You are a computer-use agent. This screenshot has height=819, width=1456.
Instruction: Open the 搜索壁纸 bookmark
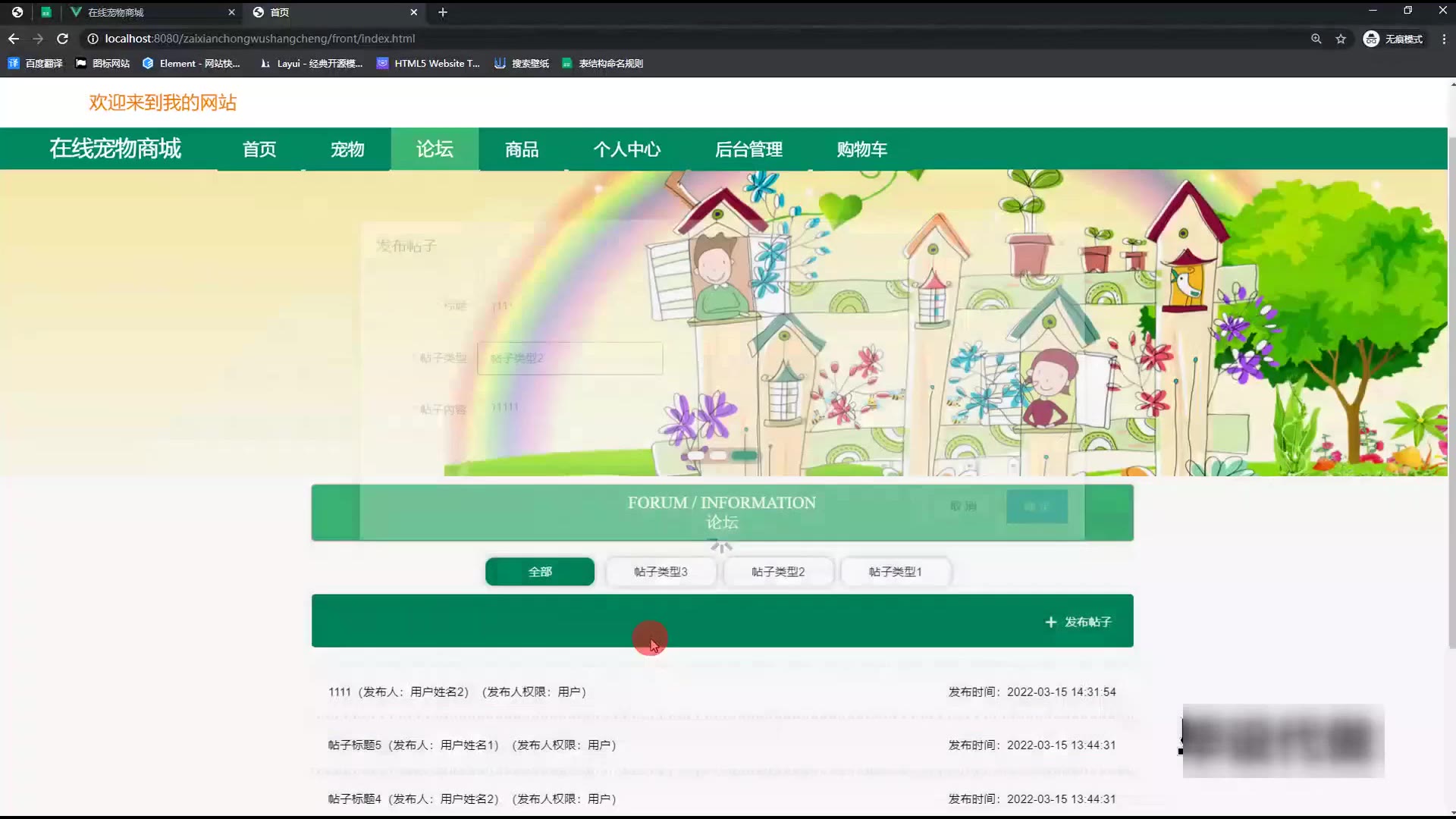pyautogui.click(x=522, y=64)
